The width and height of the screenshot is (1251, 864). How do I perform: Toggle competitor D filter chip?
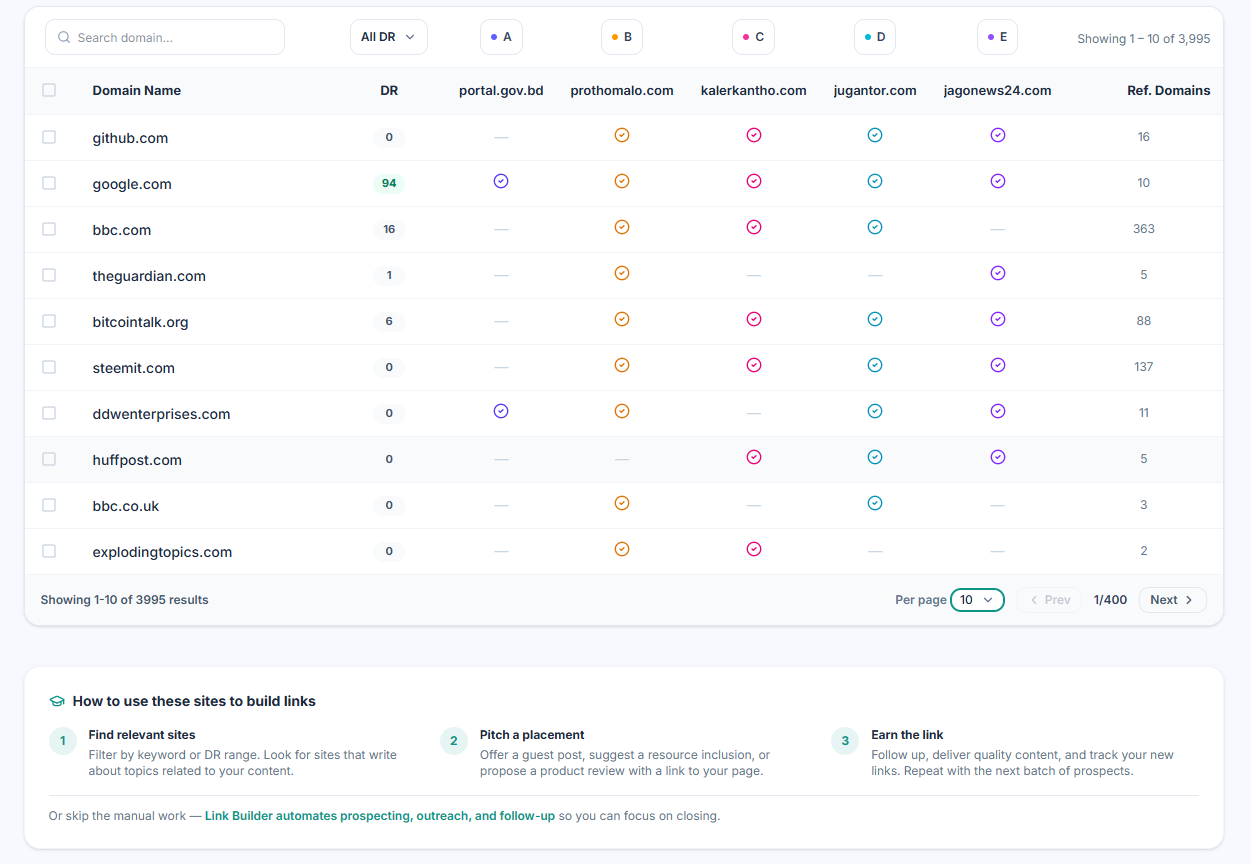[875, 37]
